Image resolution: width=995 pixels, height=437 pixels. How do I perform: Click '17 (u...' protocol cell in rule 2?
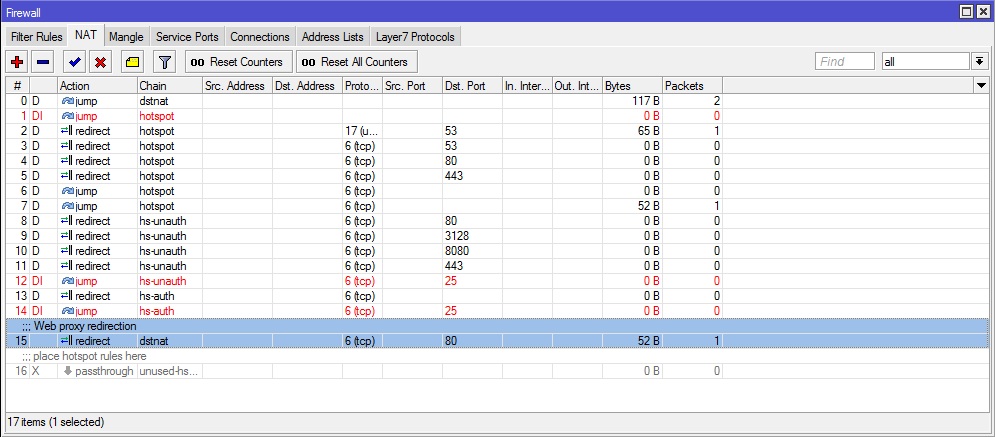(362, 131)
